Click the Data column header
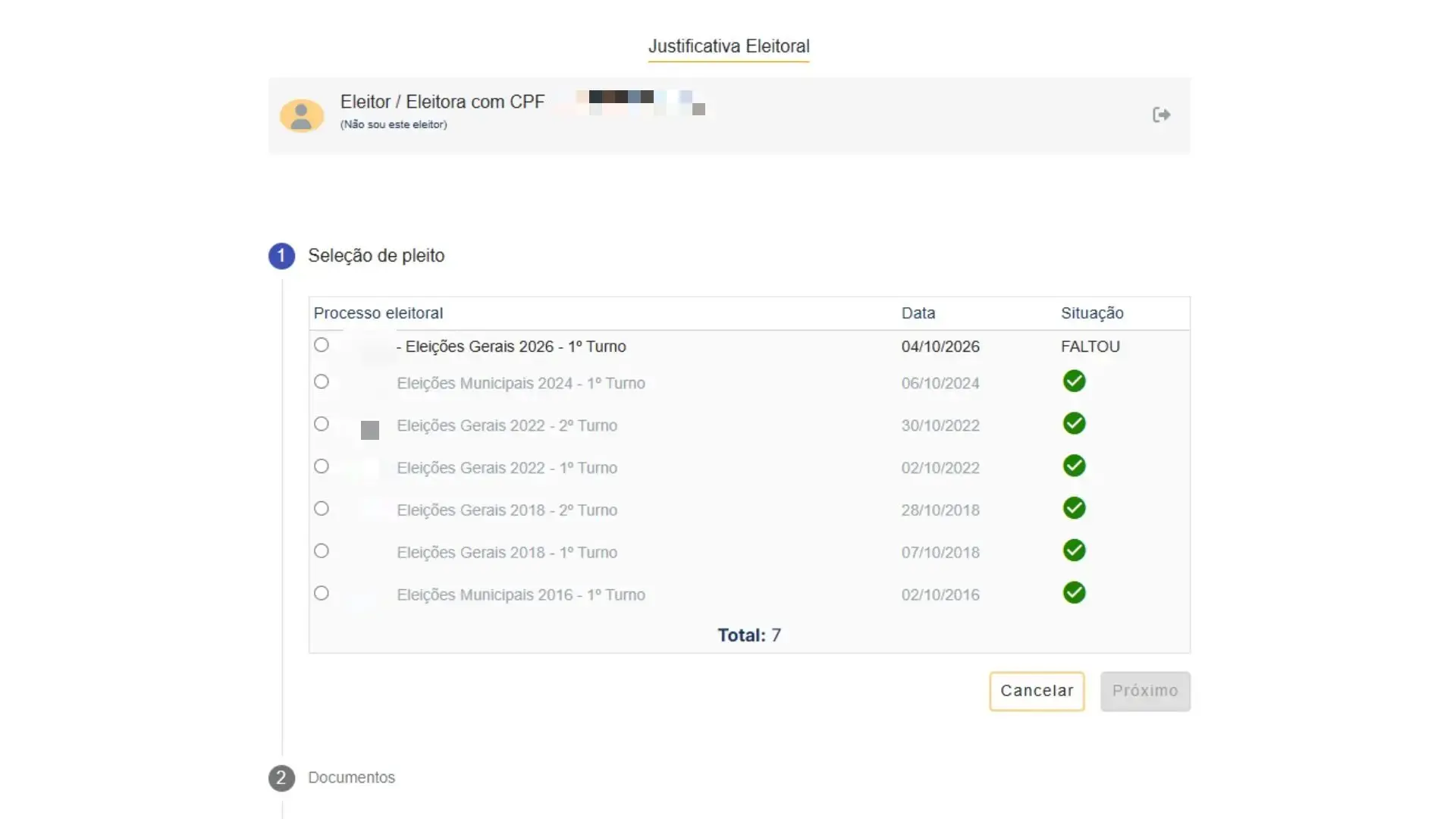The height and width of the screenshot is (819, 1456). tap(918, 313)
